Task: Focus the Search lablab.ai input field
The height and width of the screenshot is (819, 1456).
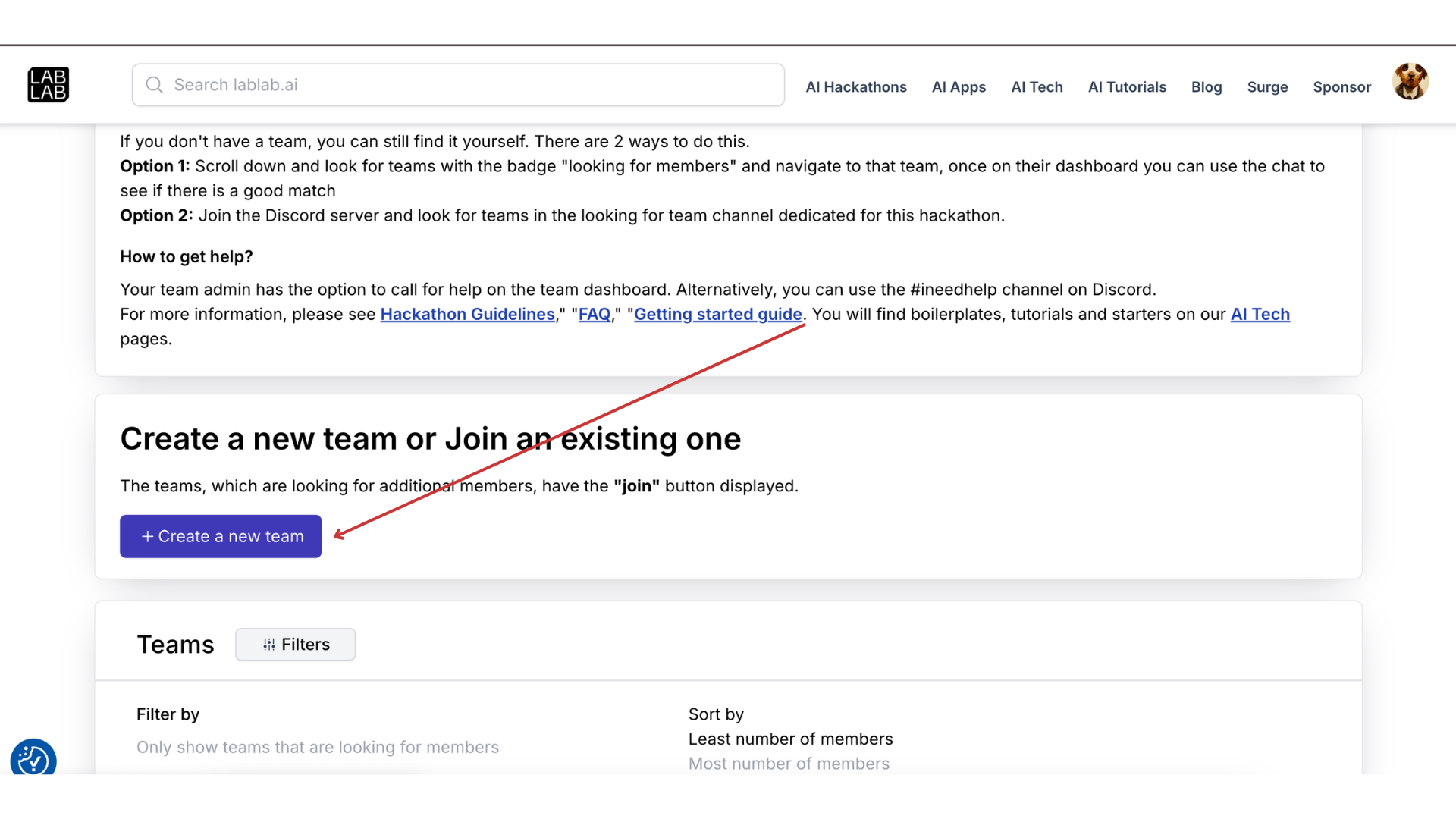Action: pos(470,85)
